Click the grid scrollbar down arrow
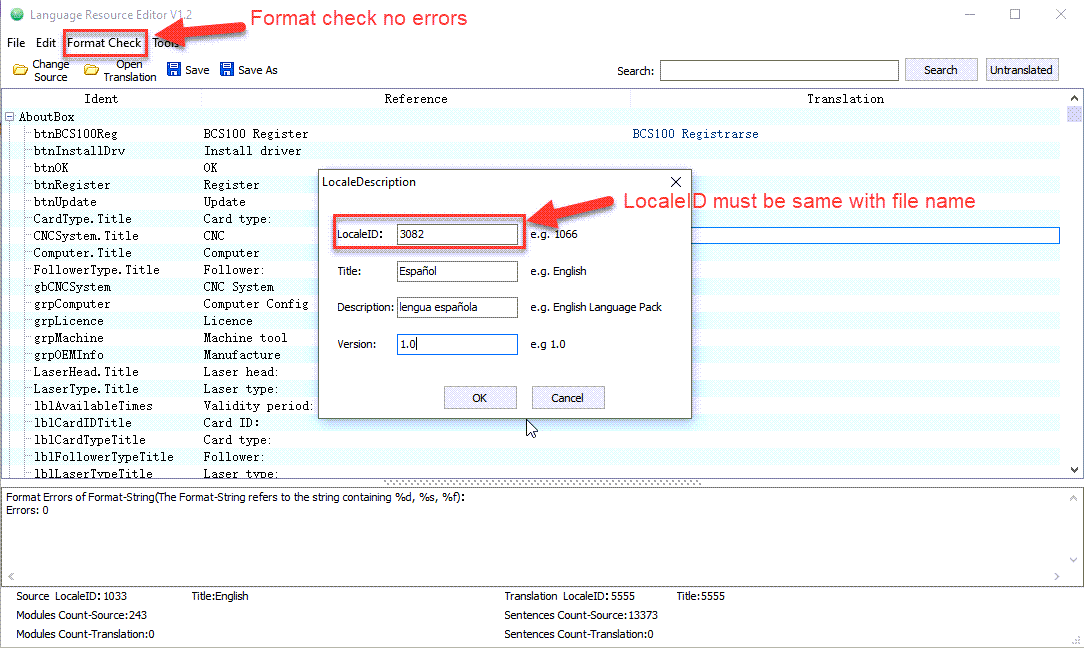 1074,470
